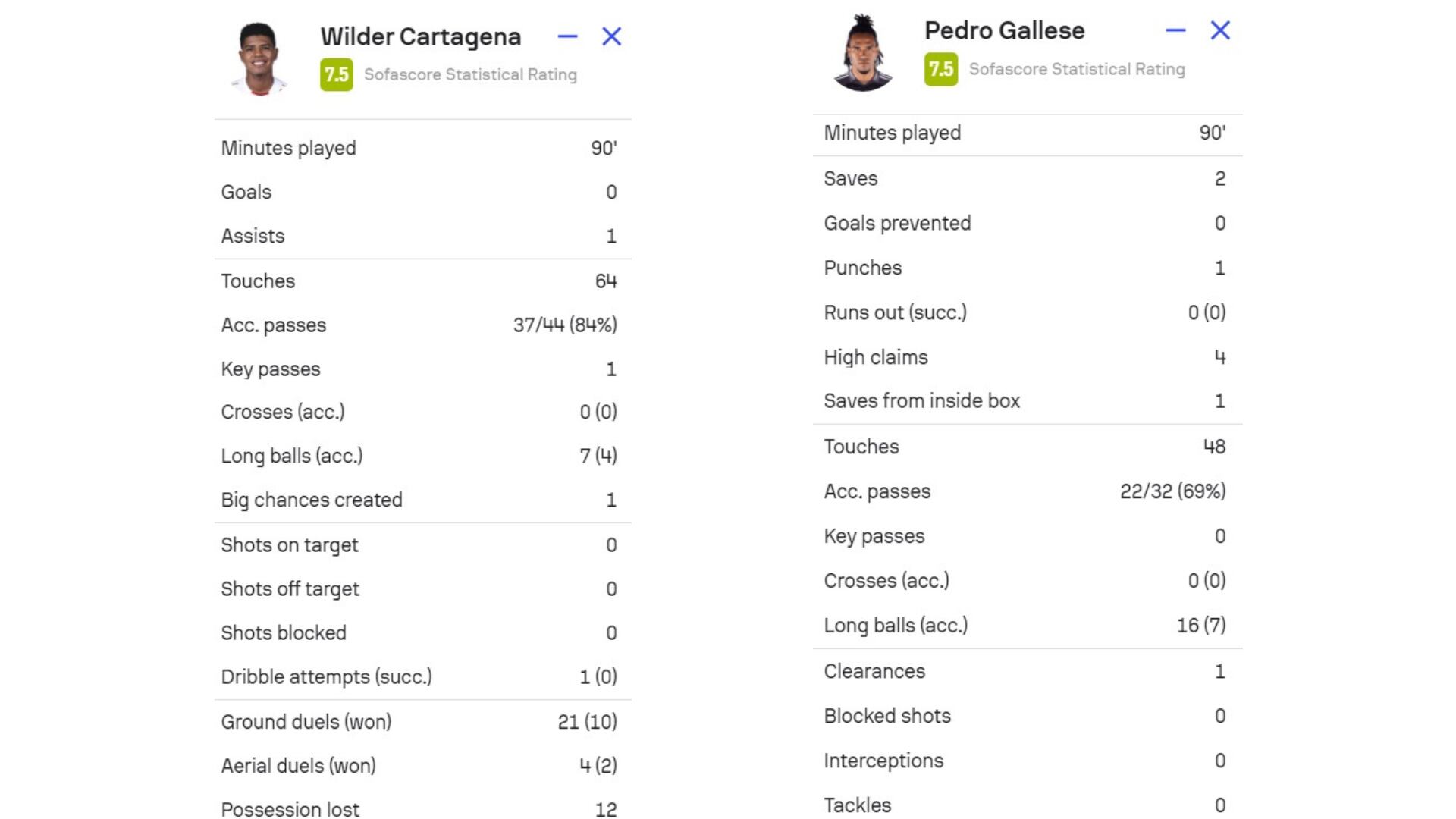This screenshot has height=819, width=1456.
Task: Select Gallese's High claims row
Action: (x=1025, y=357)
